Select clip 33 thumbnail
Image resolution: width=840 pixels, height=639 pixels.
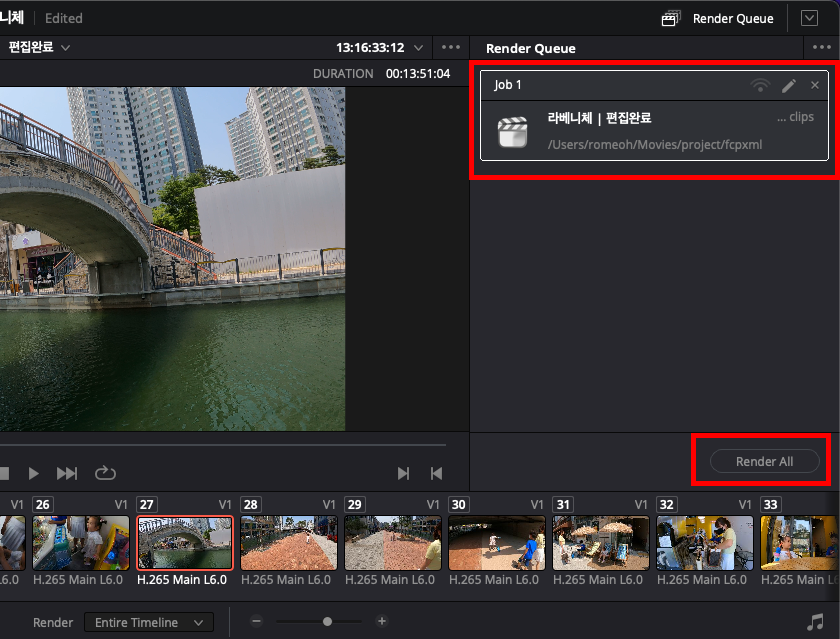tap(799, 543)
